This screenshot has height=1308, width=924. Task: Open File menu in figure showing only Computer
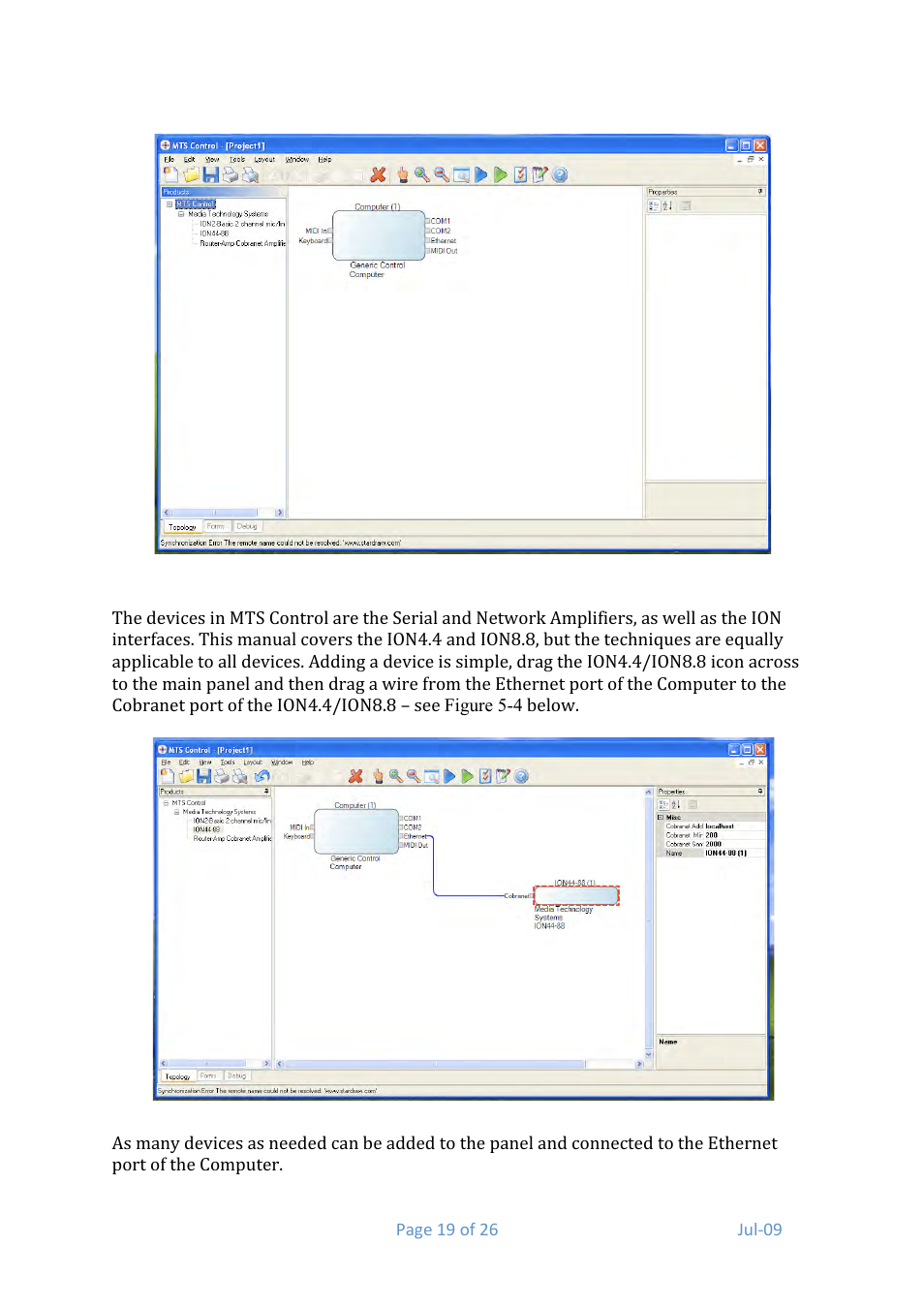[x=169, y=159]
